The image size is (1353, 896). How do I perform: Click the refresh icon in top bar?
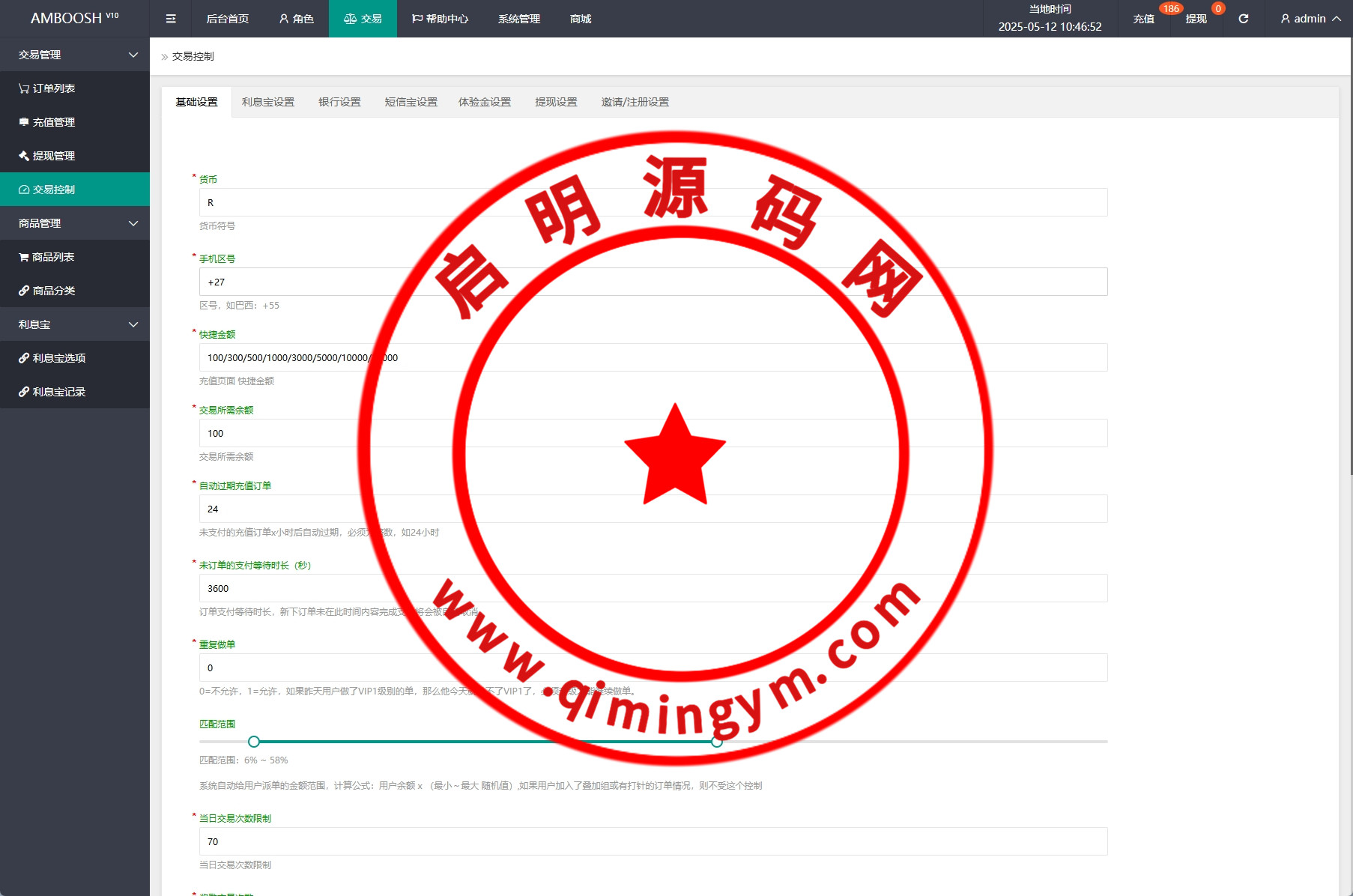[x=1243, y=19]
